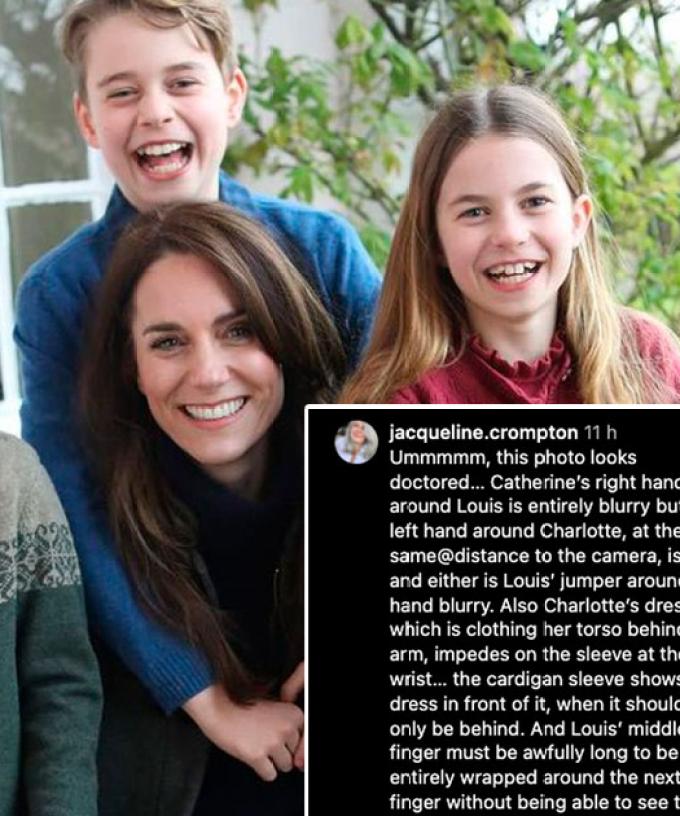Select the comment line starting with wrist...
Image resolution: width=680 pixels, height=816 pixels.
pyautogui.click(x=534, y=679)
